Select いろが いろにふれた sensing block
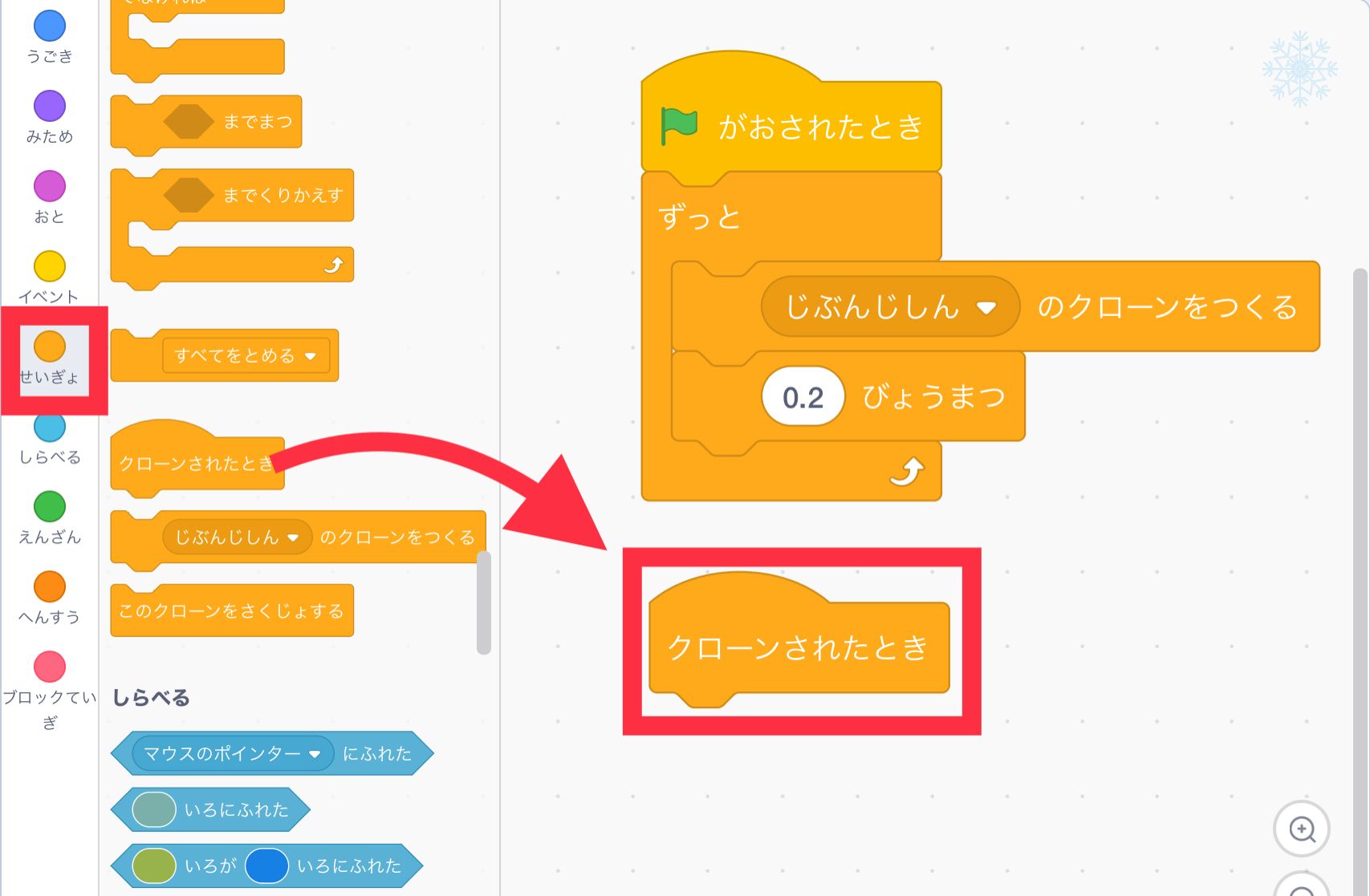The image size is (1370, 896). click(x=266, y=866)
